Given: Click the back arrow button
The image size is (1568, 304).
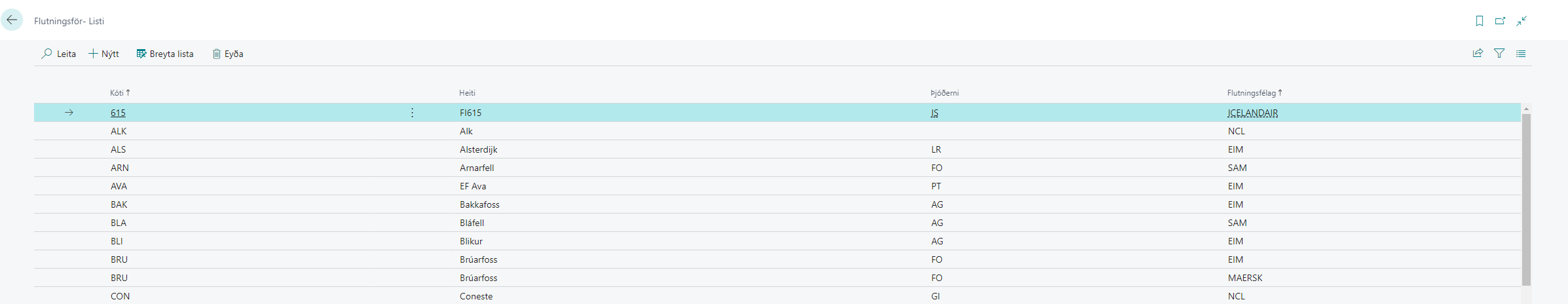Looking at the screenshot, I should pos(12,20).
